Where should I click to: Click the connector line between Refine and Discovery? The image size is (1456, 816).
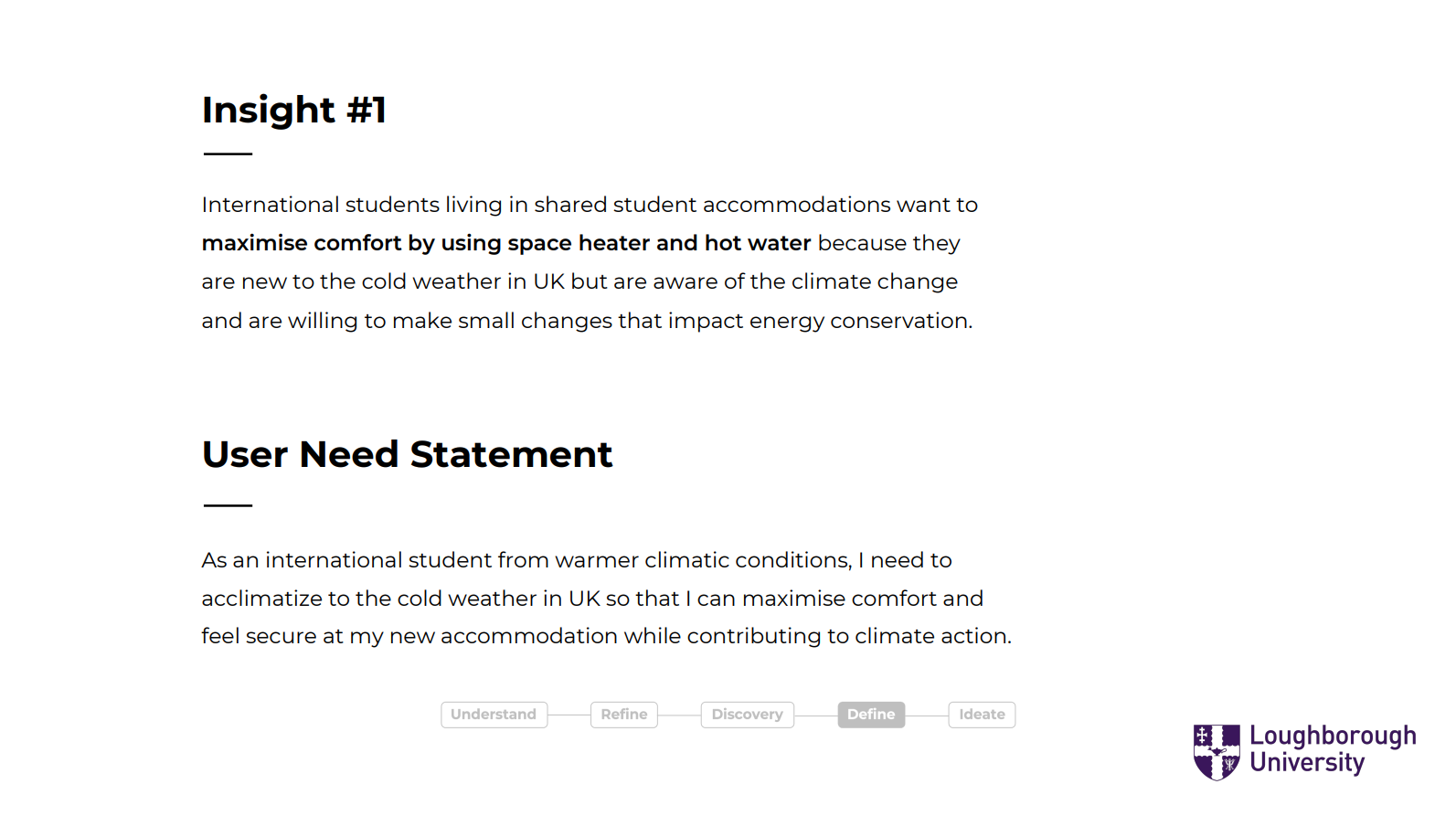(x=679, y=715)
